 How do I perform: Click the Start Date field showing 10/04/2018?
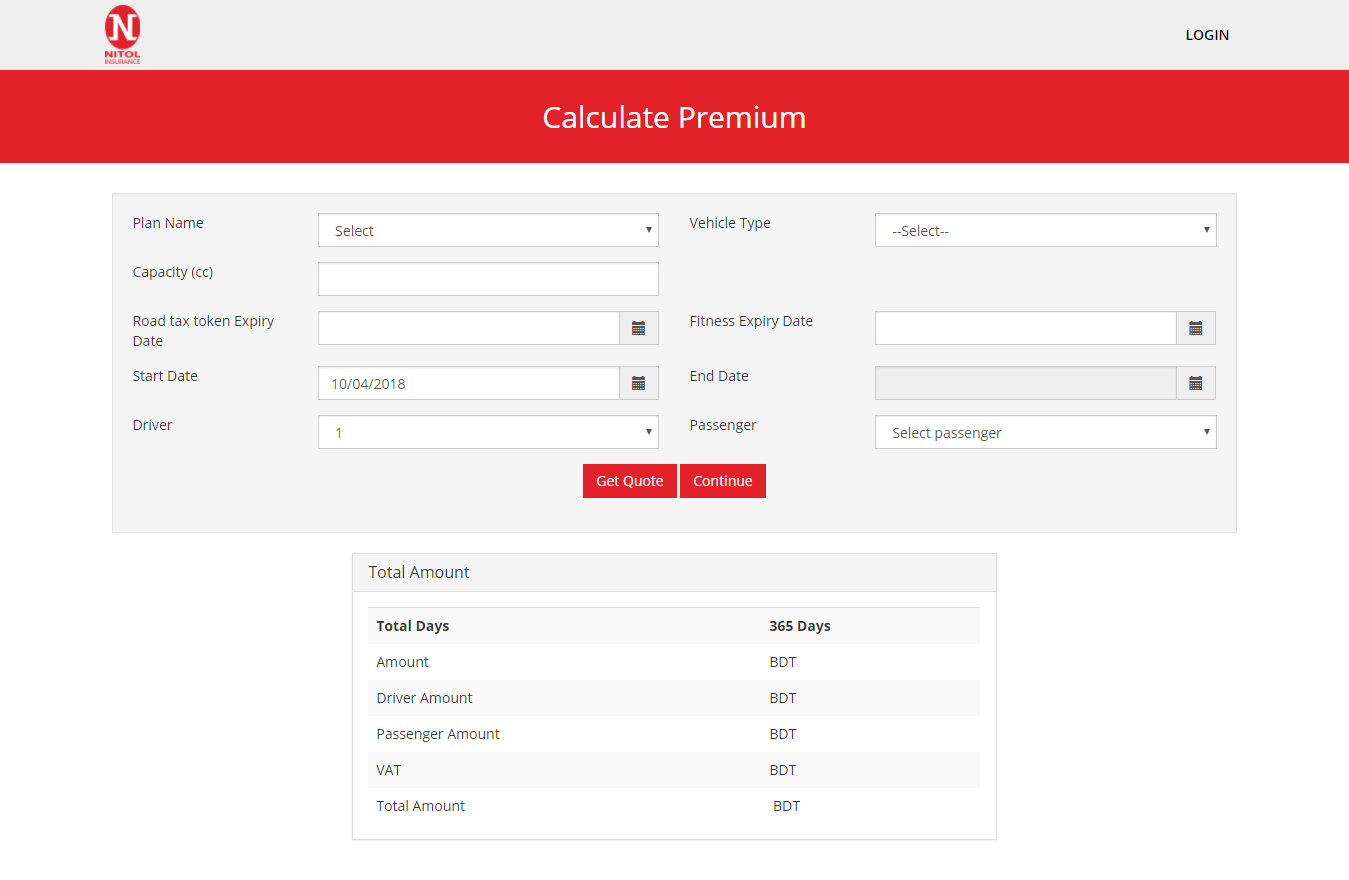pyautogui.click(x=469, y=383)
